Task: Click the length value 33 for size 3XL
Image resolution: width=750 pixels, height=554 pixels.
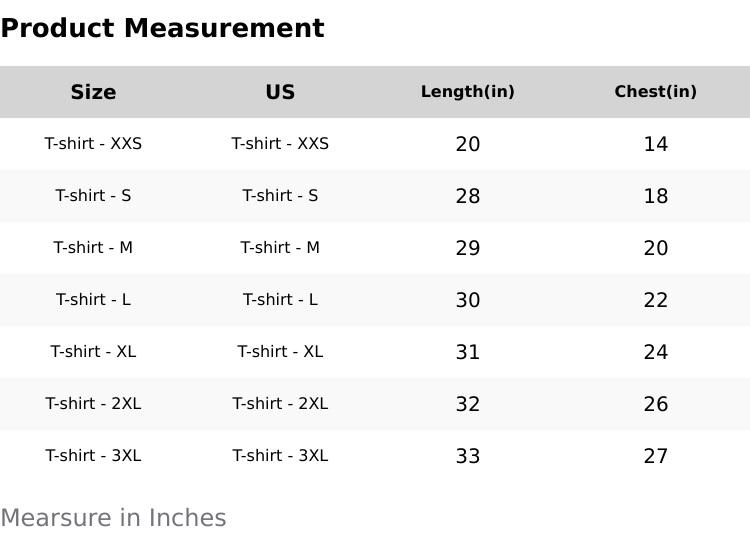Action: point(467,456)
